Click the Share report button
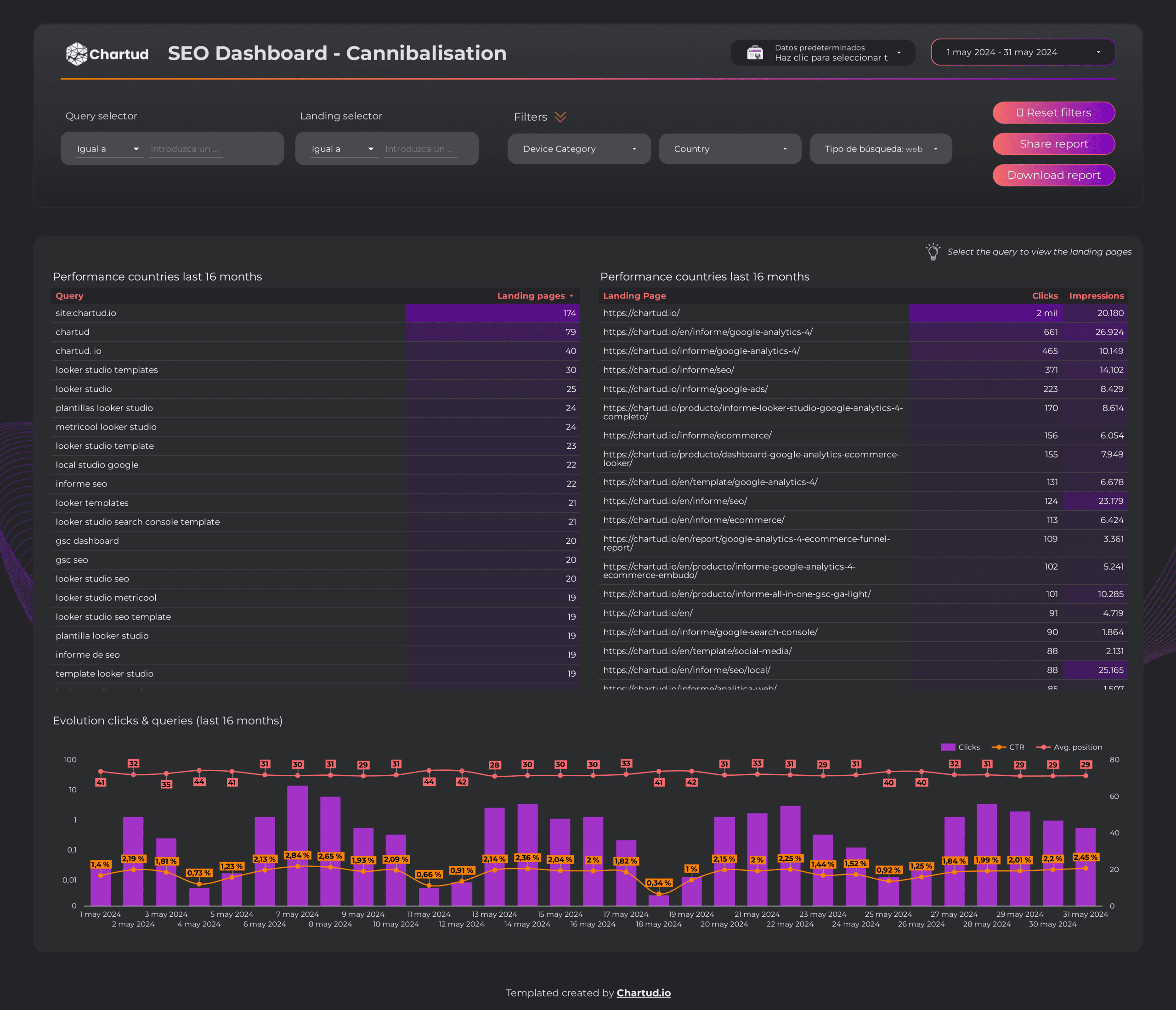 click(x=1053, y=144)
